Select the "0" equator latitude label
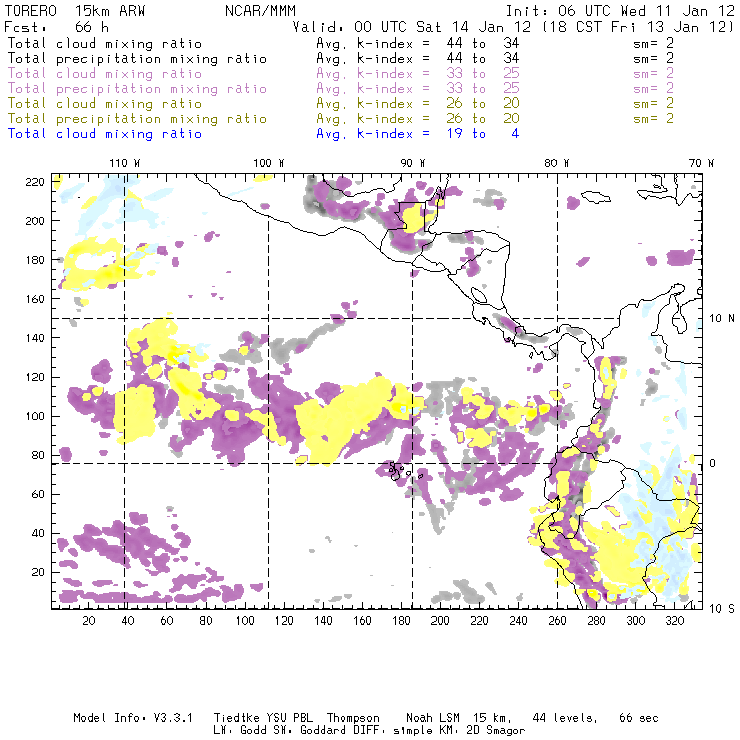 713,463
